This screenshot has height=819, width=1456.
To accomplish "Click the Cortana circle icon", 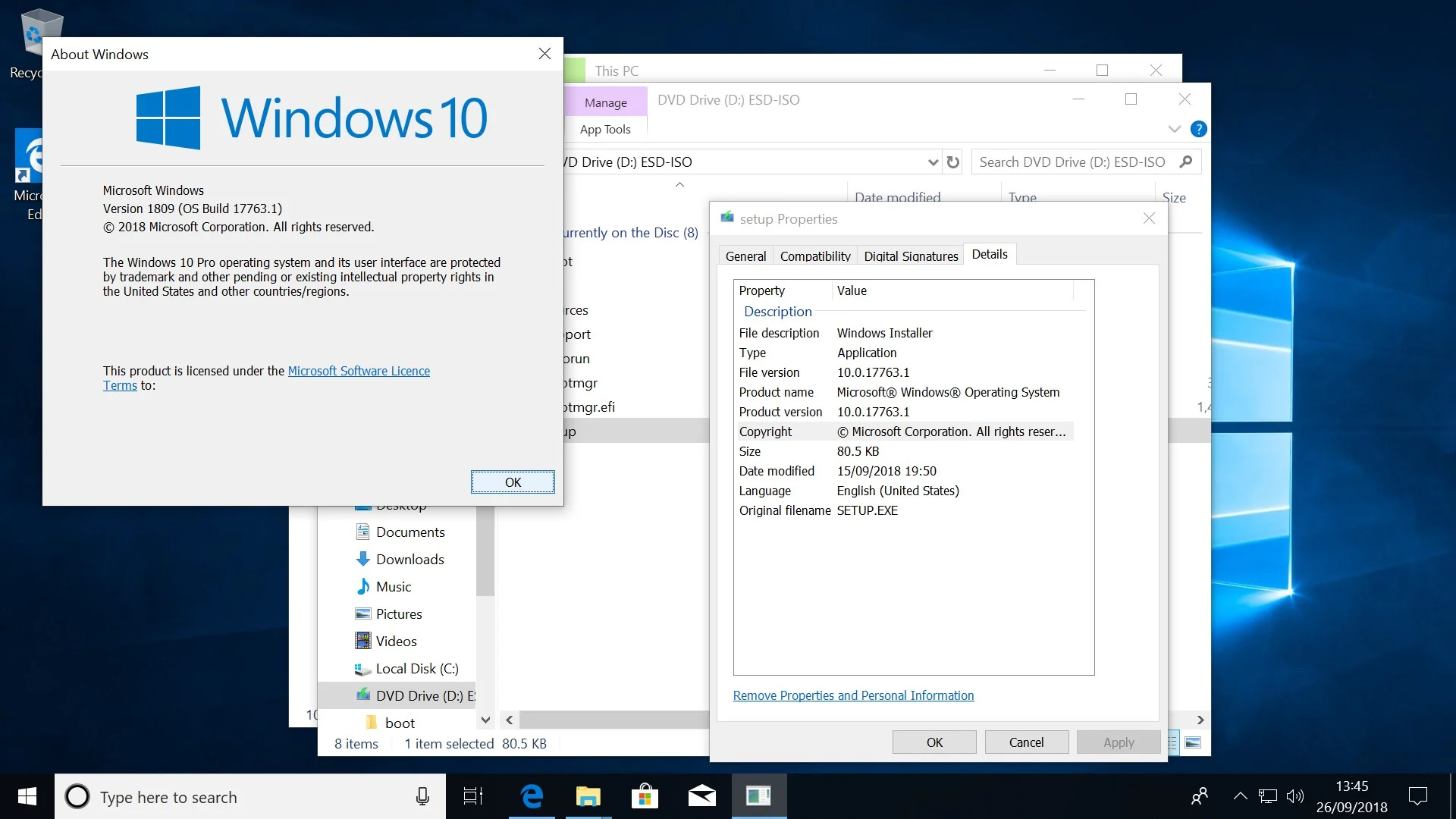I will [x=77, y=796].
